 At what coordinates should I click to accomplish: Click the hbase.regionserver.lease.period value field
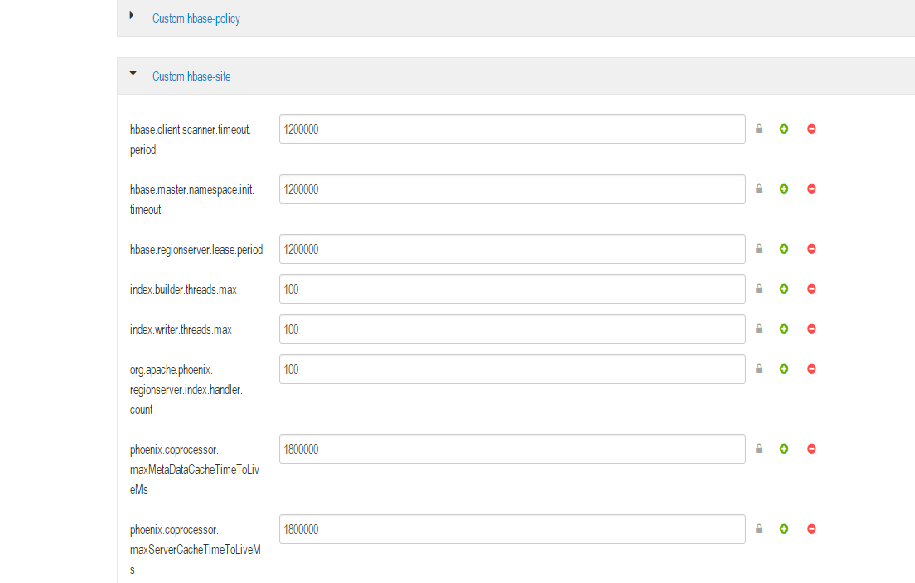(511, 249)
